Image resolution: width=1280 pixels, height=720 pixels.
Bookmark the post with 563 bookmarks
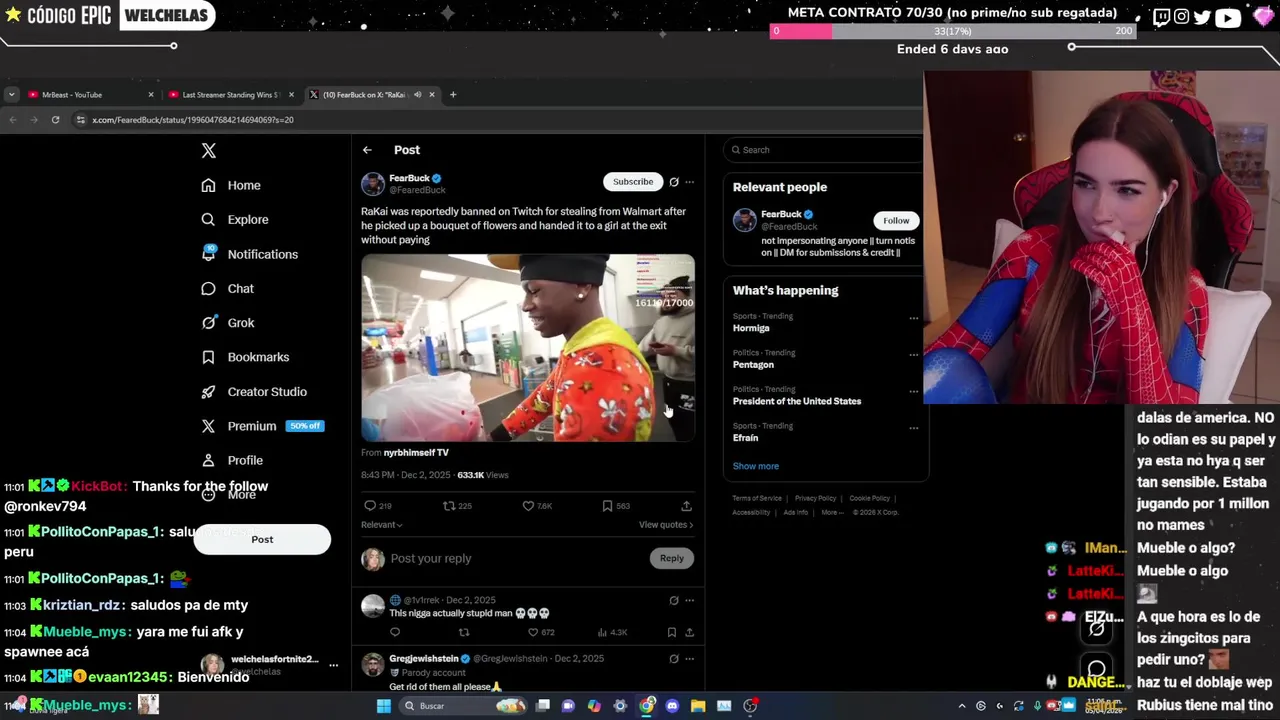[615, 506]
